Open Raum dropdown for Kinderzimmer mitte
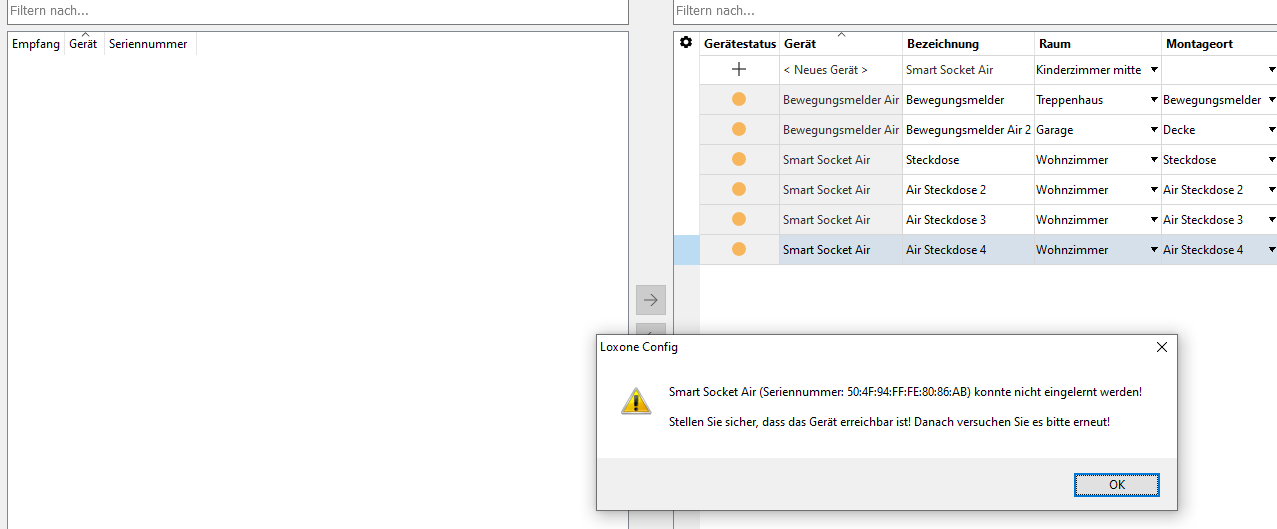Screen dimensions: 1277x529 tap(1154, 70)
